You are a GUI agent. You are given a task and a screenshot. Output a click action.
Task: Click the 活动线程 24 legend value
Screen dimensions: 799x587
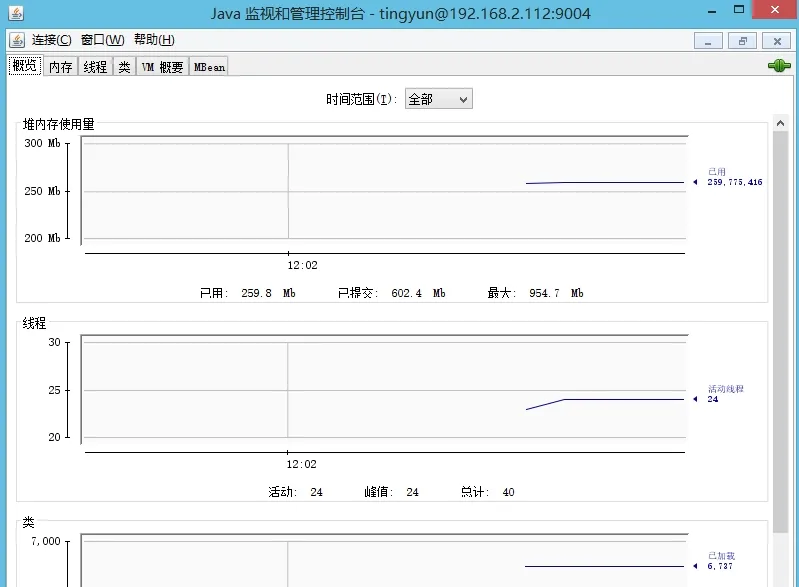tap(712, 399)
